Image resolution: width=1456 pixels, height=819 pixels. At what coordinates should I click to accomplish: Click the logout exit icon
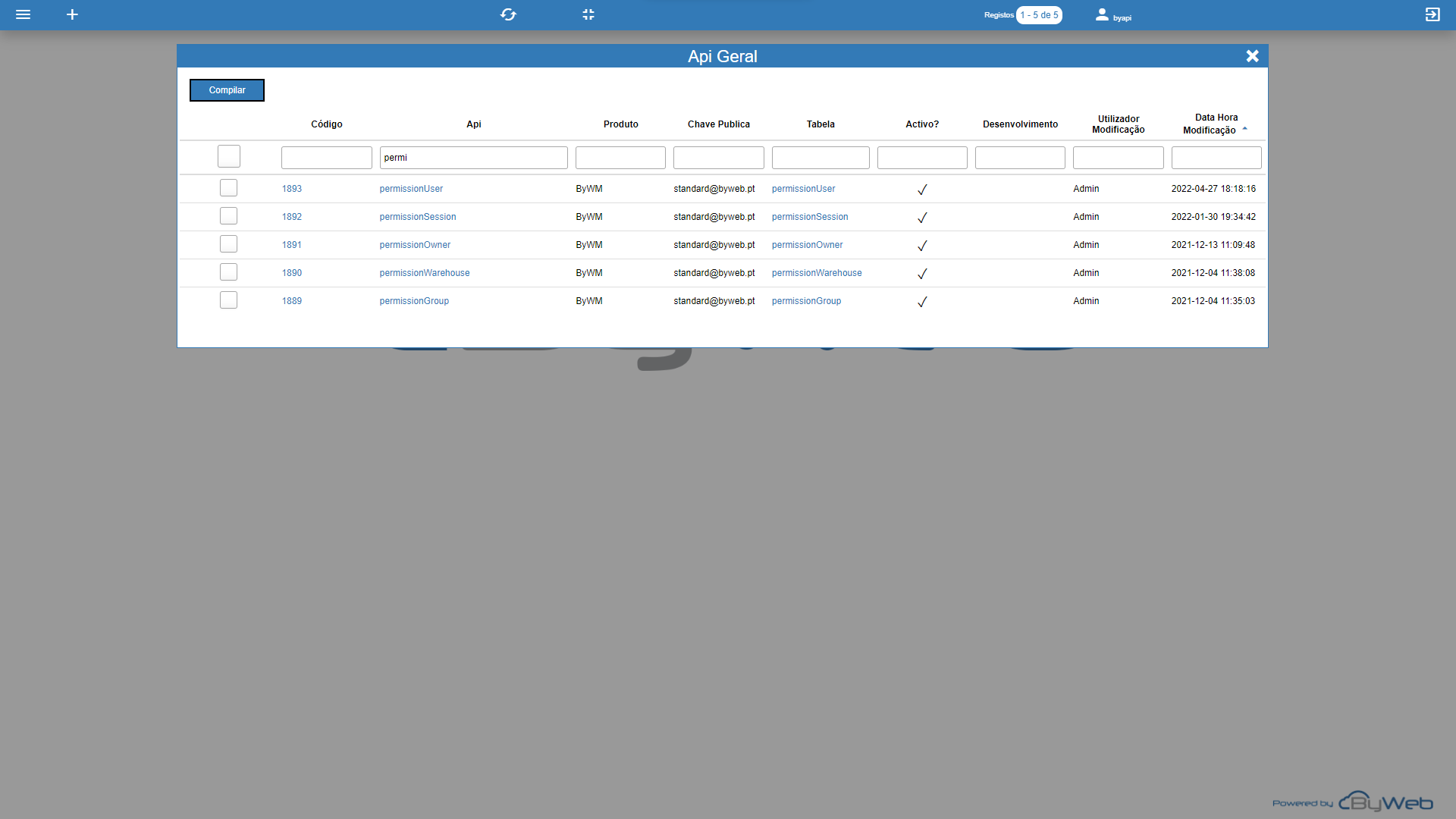point(1432,14)
